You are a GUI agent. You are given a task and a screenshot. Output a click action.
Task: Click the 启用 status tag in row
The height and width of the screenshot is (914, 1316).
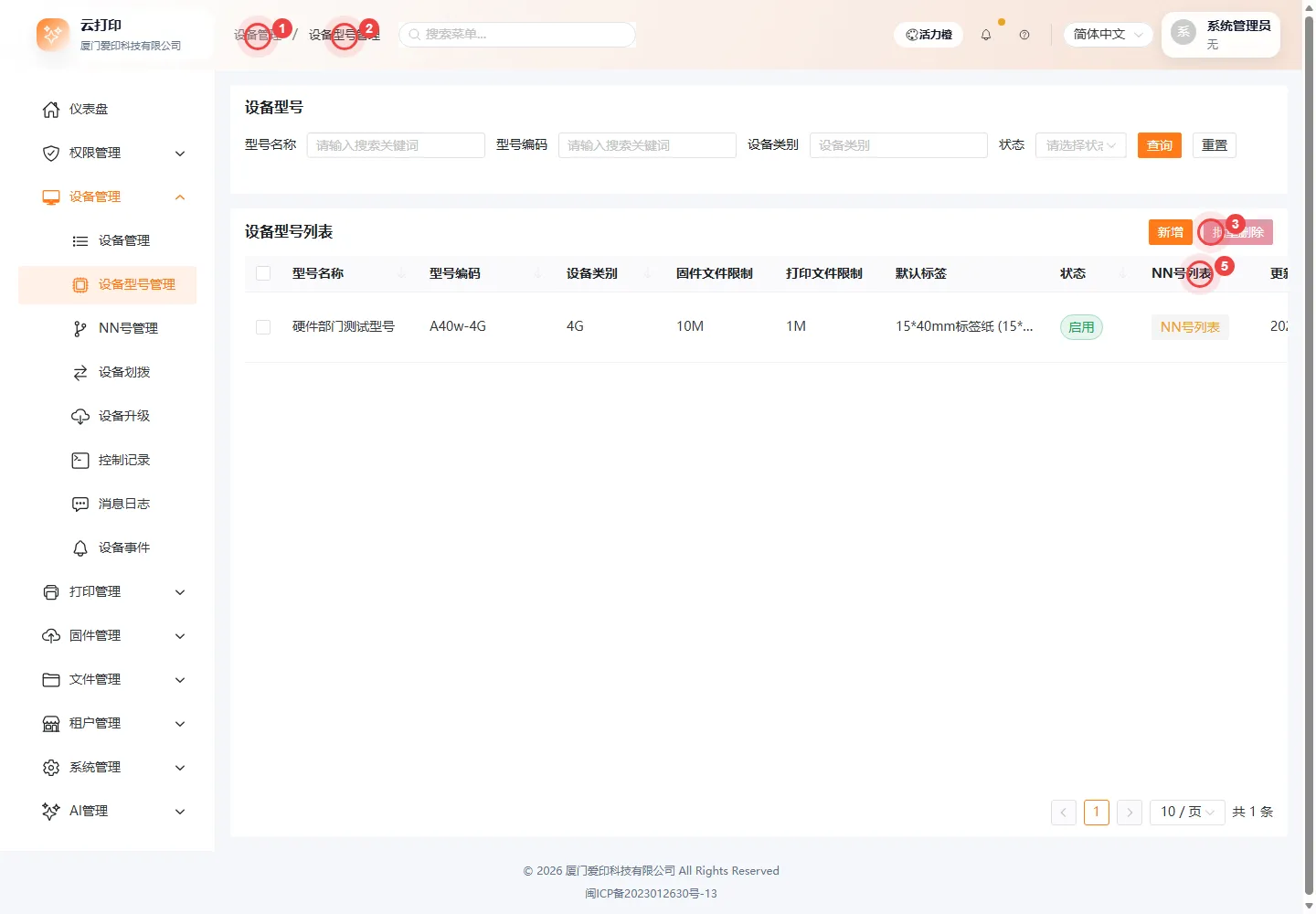pyautogui.click(x=1081, y=327)
